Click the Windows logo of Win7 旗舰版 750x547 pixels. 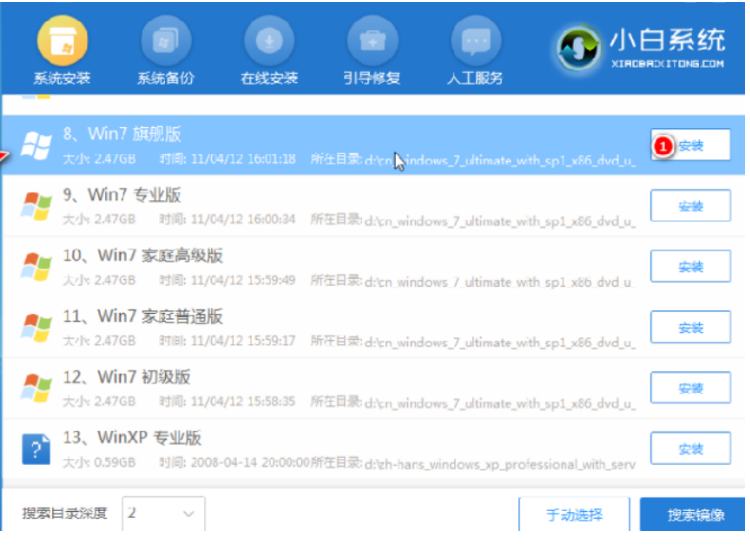36,145
